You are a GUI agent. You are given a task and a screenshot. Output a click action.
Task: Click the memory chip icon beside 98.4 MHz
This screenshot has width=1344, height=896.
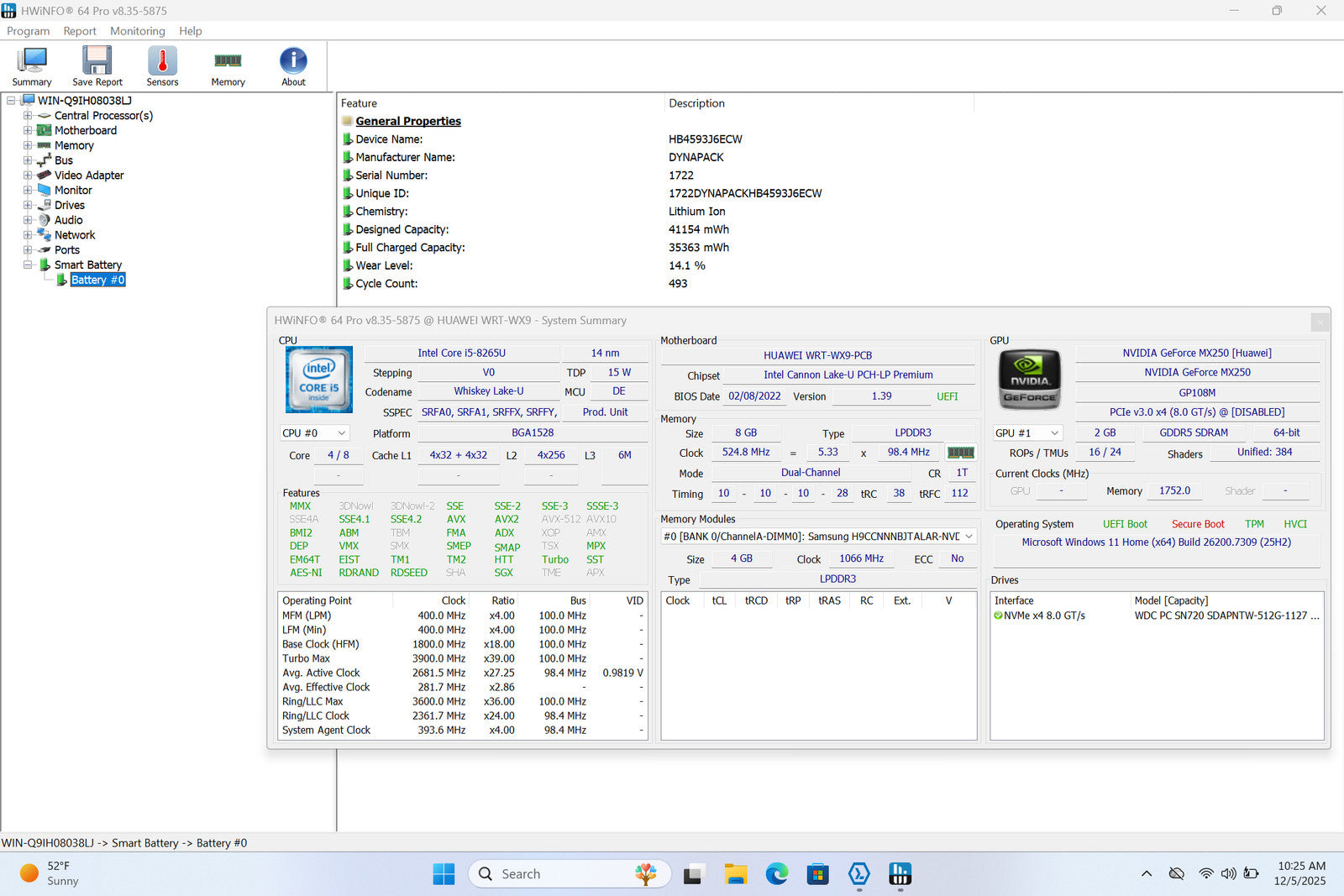coord(961,453)
